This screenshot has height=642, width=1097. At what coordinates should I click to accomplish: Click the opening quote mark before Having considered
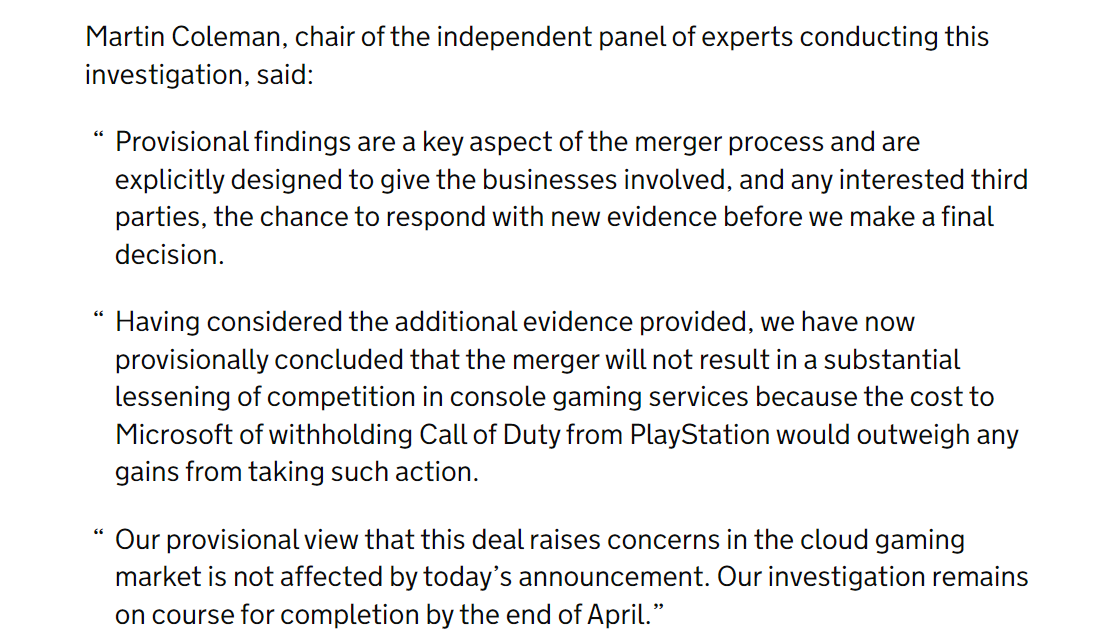click(98, 315)
